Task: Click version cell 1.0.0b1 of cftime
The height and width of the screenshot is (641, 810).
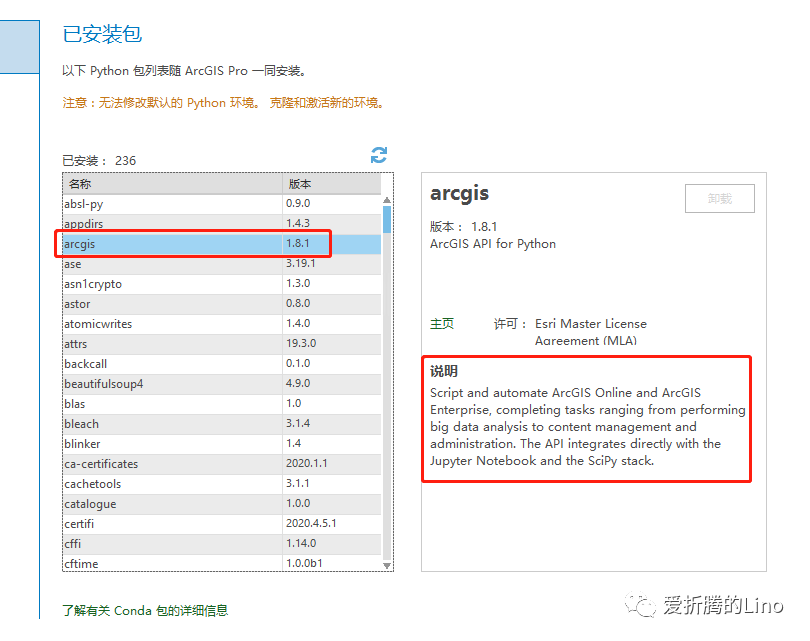Action: pos(332,563)
